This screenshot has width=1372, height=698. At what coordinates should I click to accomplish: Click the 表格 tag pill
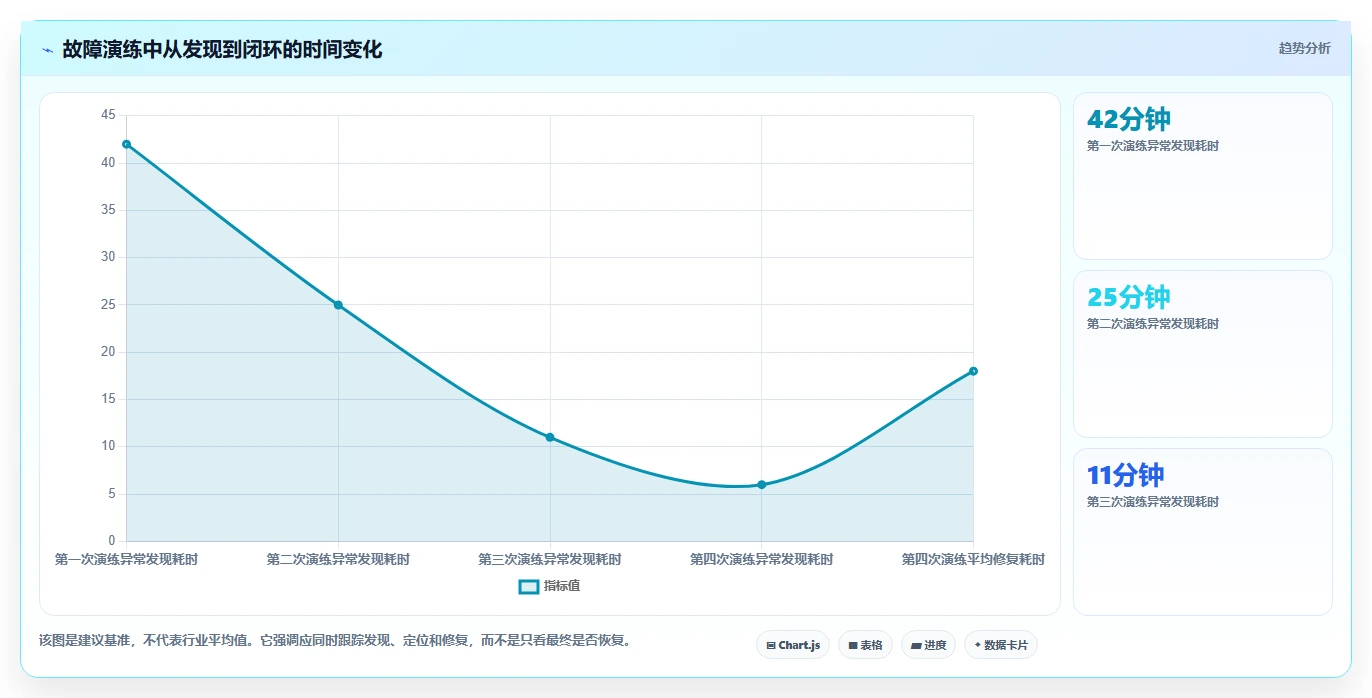point(865,645)
